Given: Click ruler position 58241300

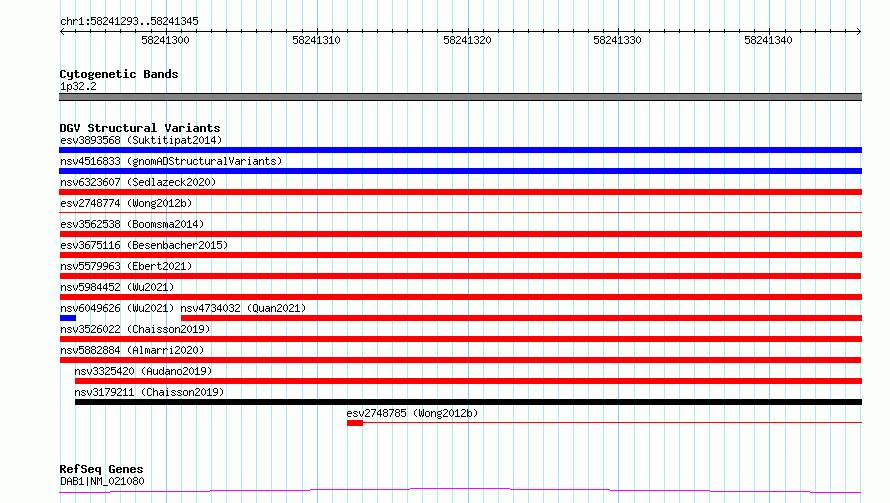Looking at the screenshot, I should (165, 40).
